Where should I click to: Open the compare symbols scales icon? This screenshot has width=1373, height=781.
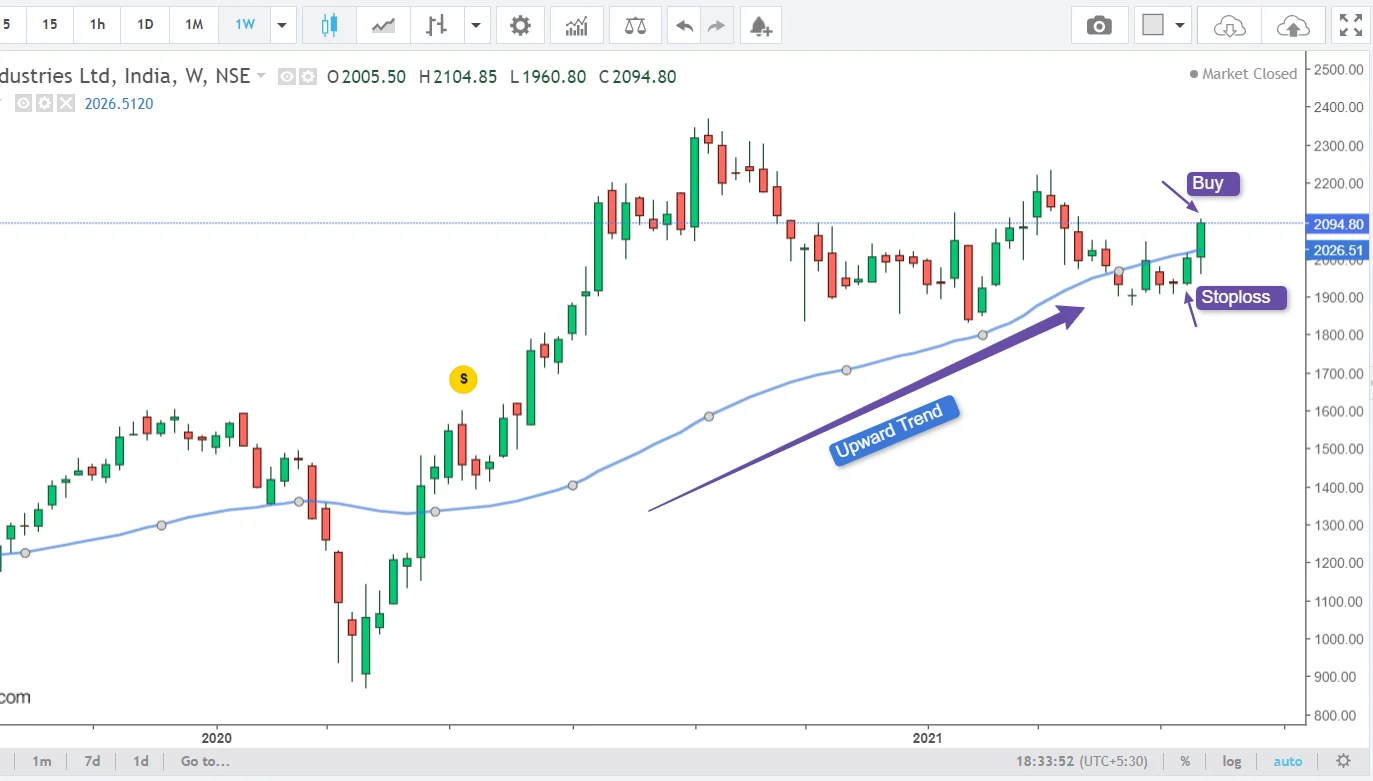pyautogui.click(x=635, y=25)
